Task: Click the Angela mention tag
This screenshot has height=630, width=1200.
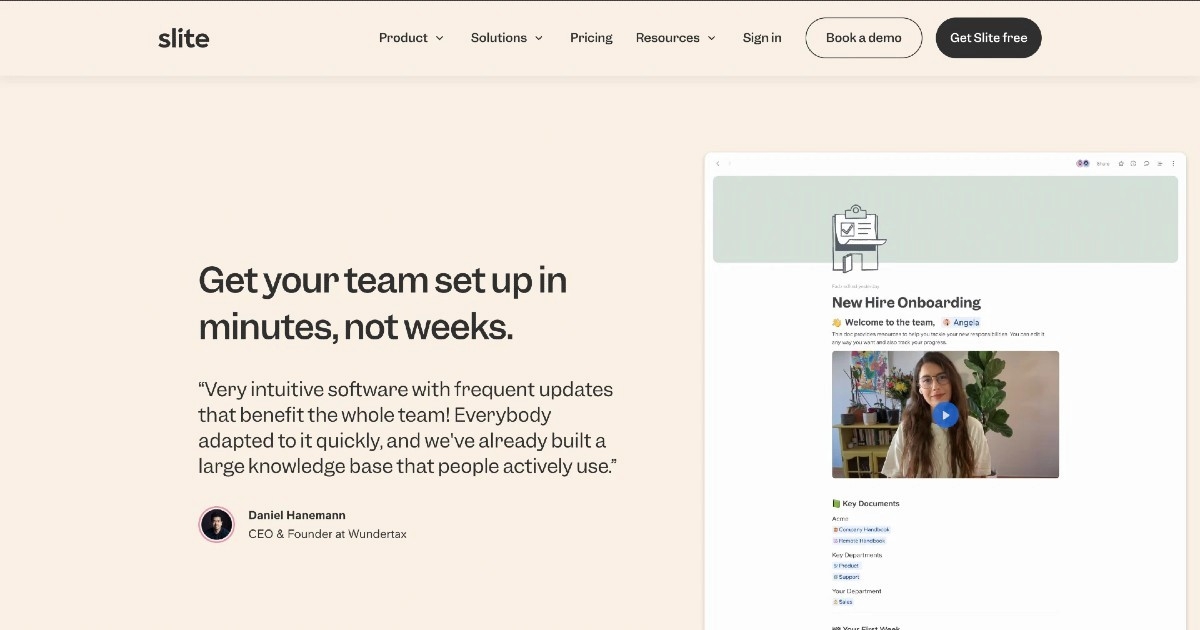Action: 962,323
